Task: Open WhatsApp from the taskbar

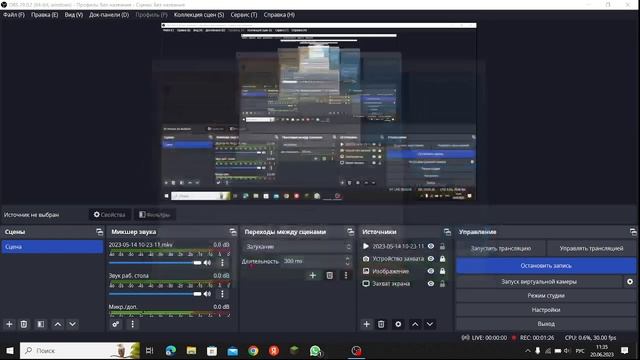Action: 315,351
